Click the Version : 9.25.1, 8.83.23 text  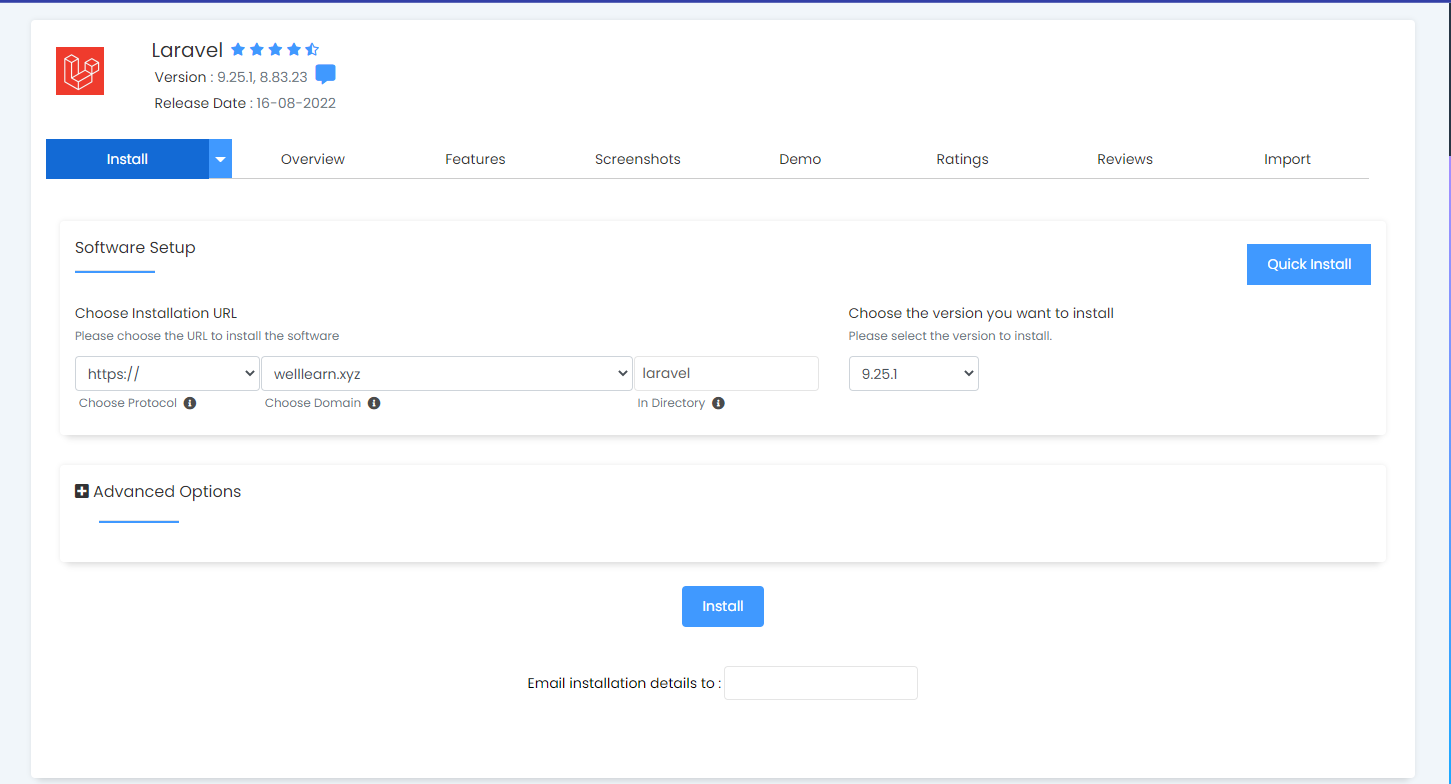[x=231, y=77]
